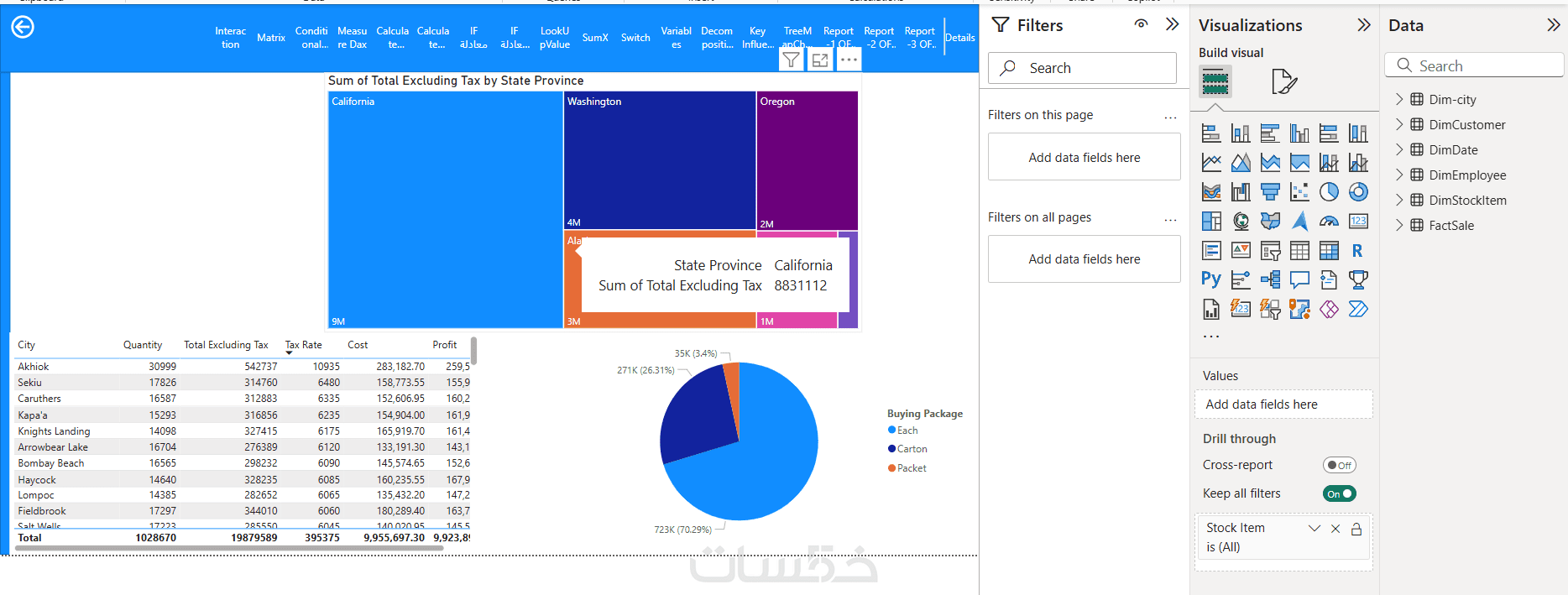The image size is (1568, 595).
Task: Expand the FactSale table
Action: point(1399,225)
